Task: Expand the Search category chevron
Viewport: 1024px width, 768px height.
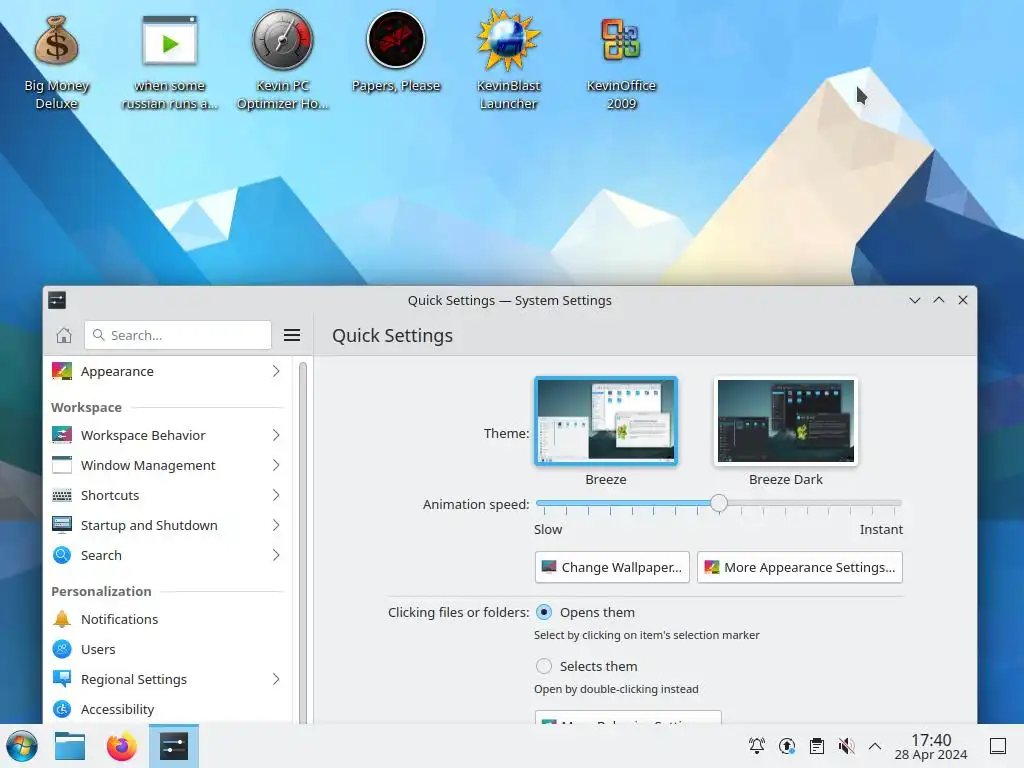Action: pos(276,555)
